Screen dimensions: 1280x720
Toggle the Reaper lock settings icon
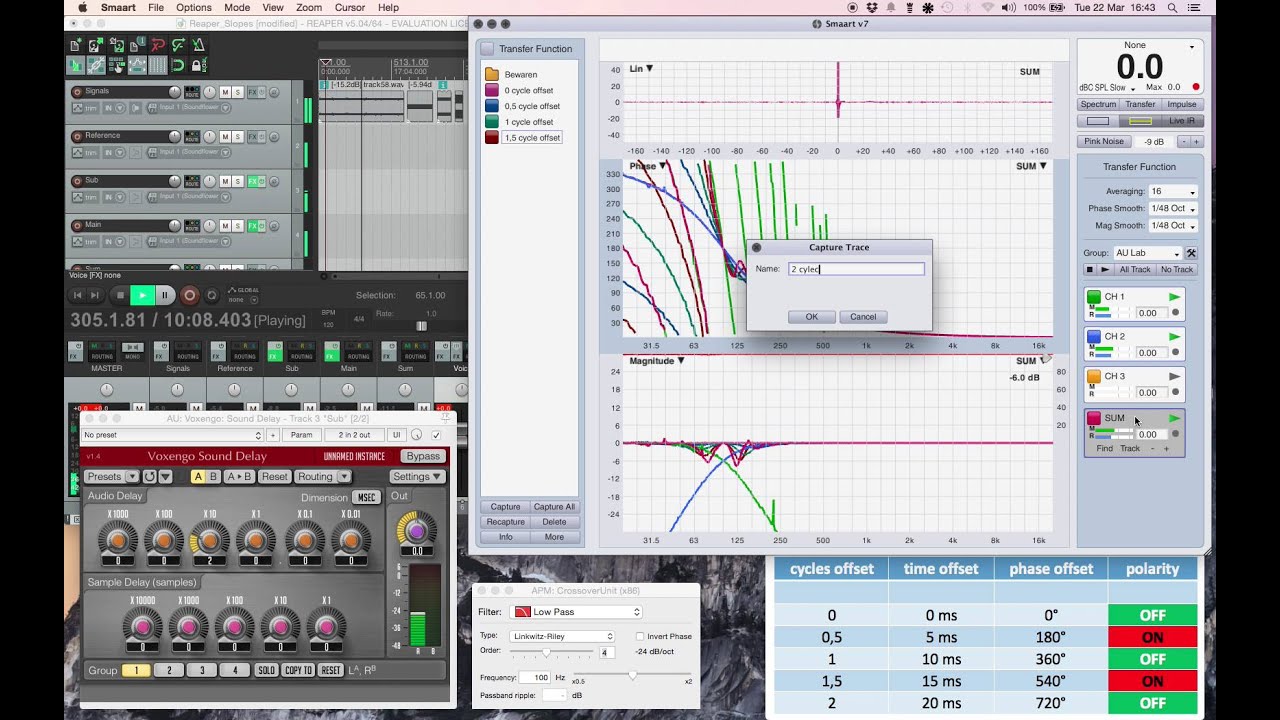[x=198, y=65]
